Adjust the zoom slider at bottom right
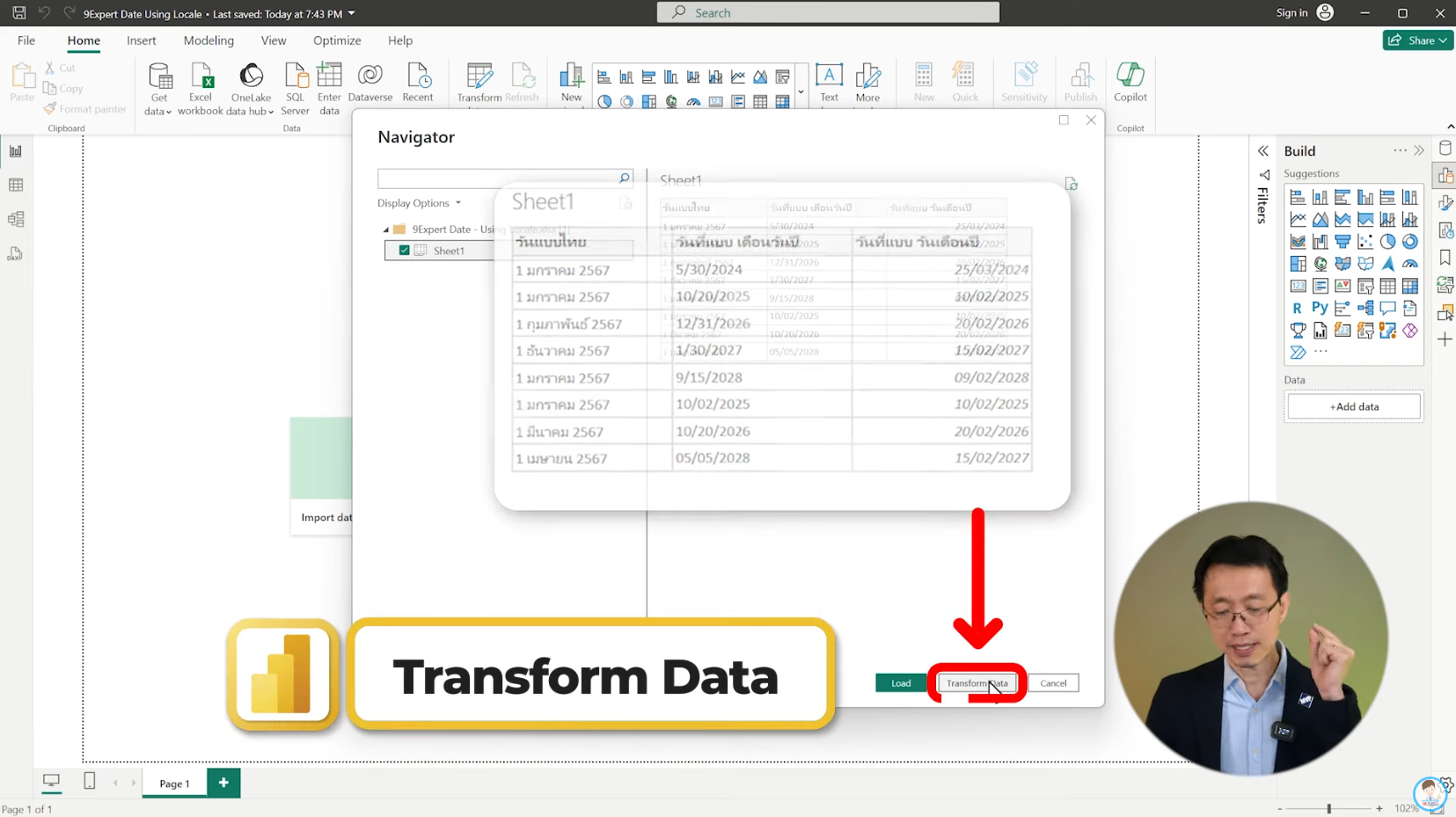The width and height of the screenshot is (1456, 817). 1328,808
